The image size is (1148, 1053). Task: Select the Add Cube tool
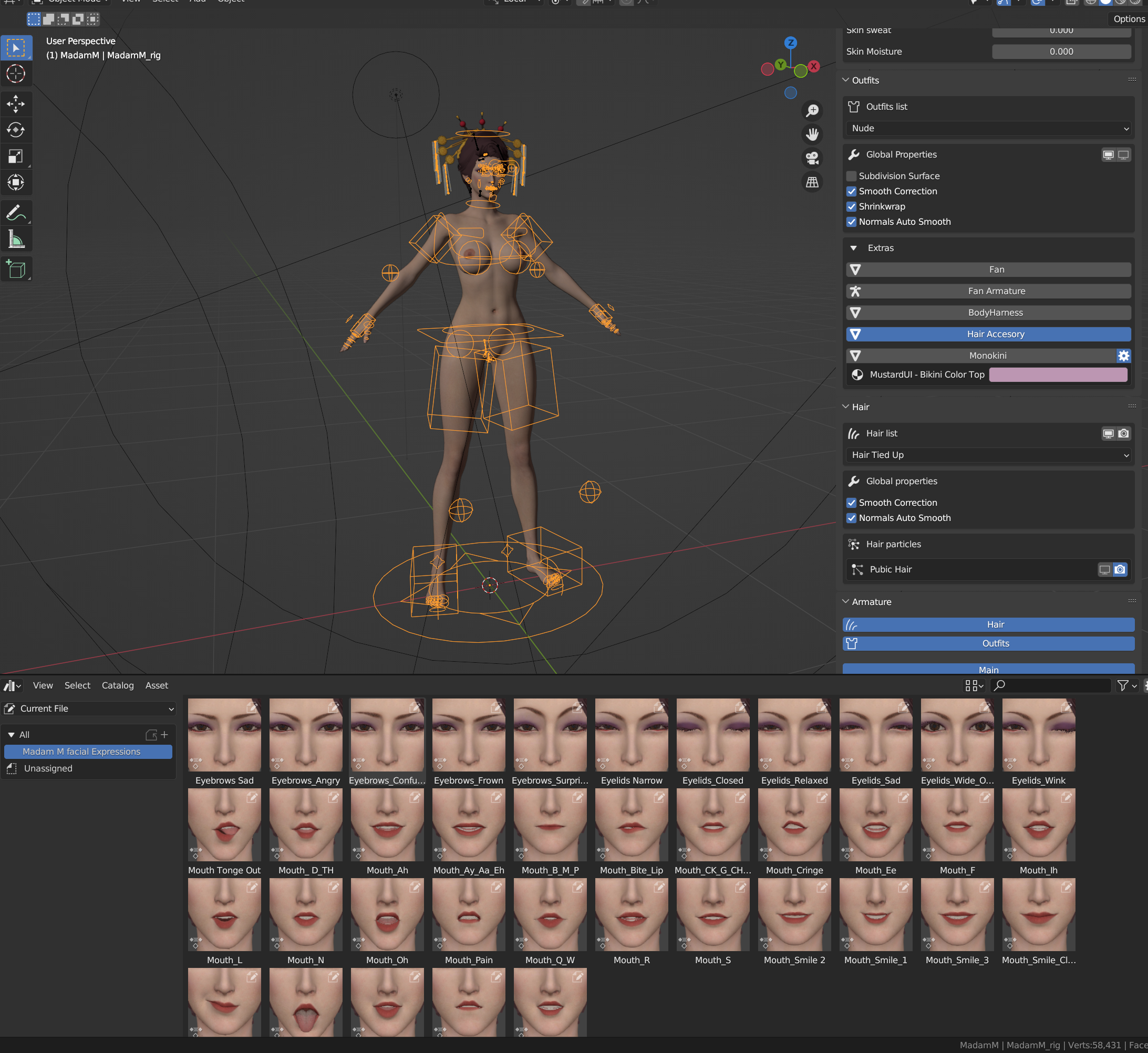[16, 269]
